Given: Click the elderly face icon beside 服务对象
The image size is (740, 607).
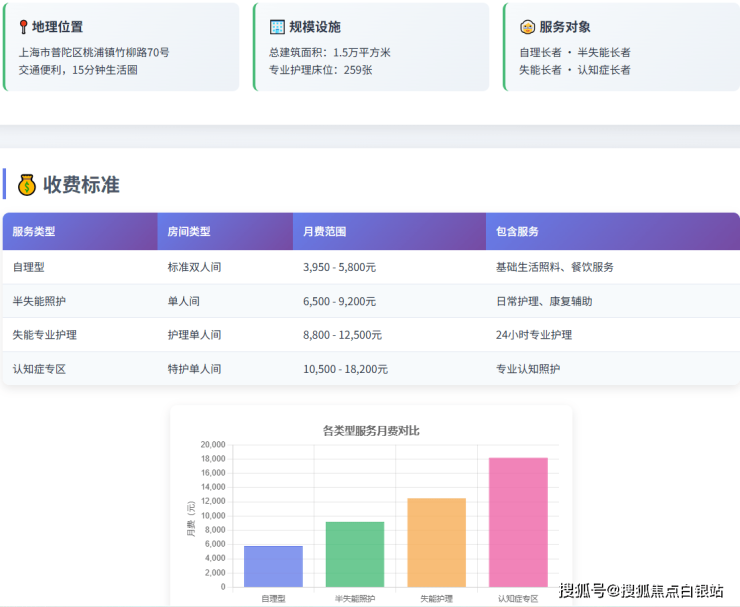Looking at the screenshot, I should 527,27.
